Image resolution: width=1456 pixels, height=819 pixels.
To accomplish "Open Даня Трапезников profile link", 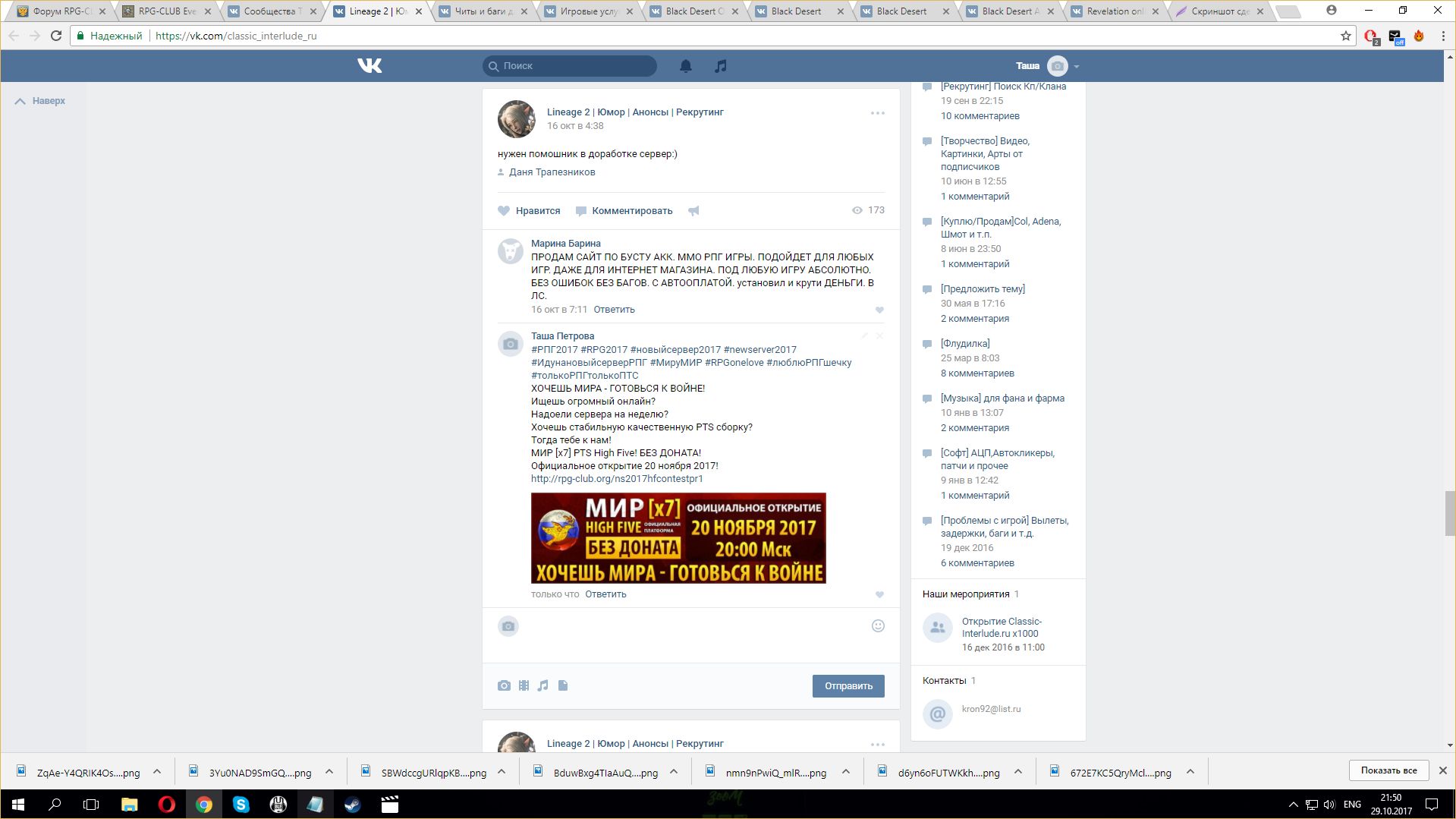I will tap(552, 172).
